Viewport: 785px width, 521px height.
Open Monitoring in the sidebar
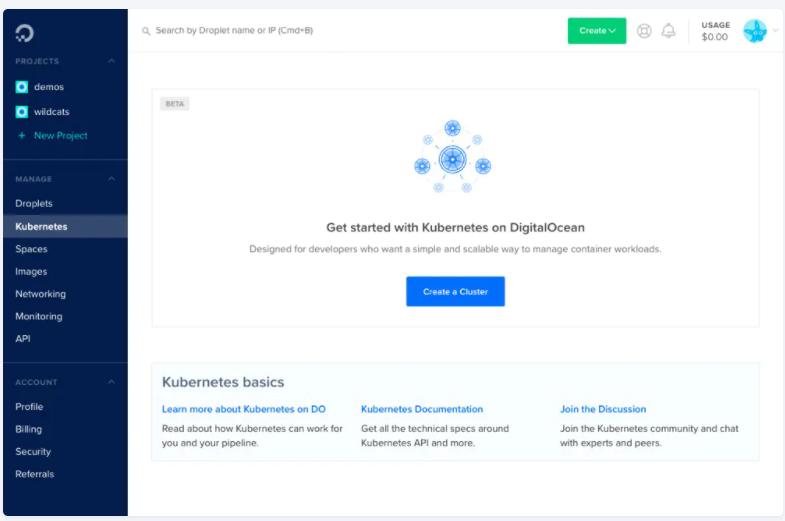point(39,316)
